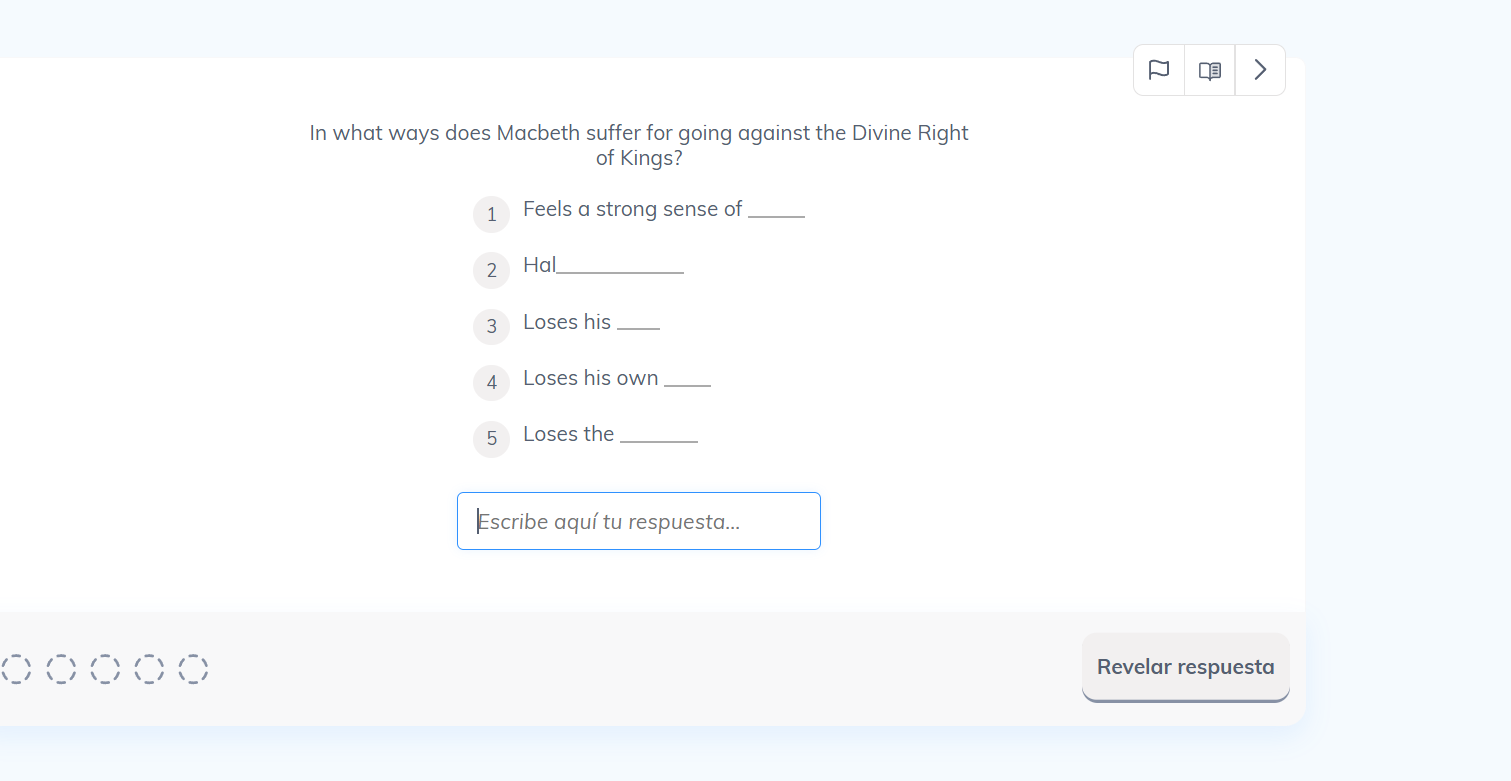The width and height of the screenshot is (1511, 781).
Task: Open the open-book reference icon
Action: (x=1210, y=70)
